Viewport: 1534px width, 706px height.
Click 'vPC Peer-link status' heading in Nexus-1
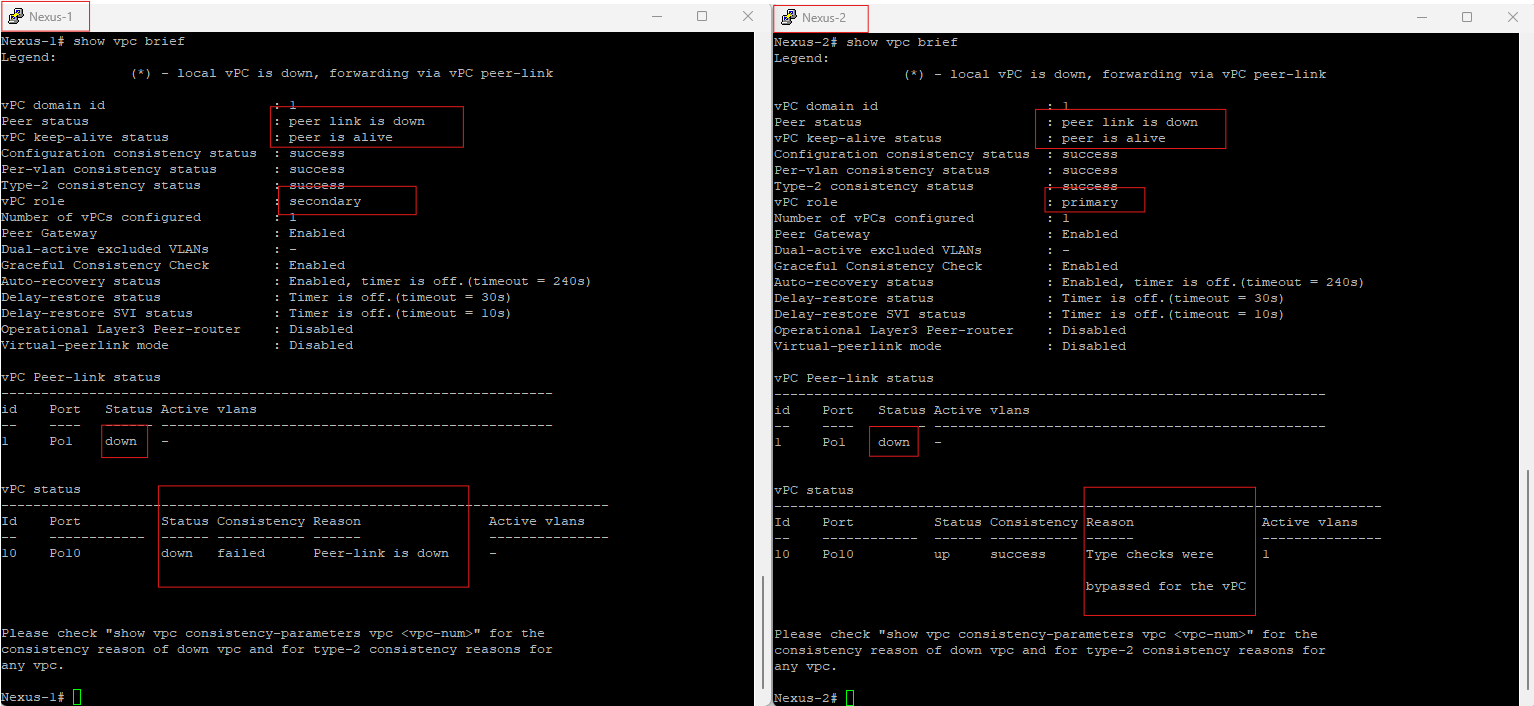81,377
